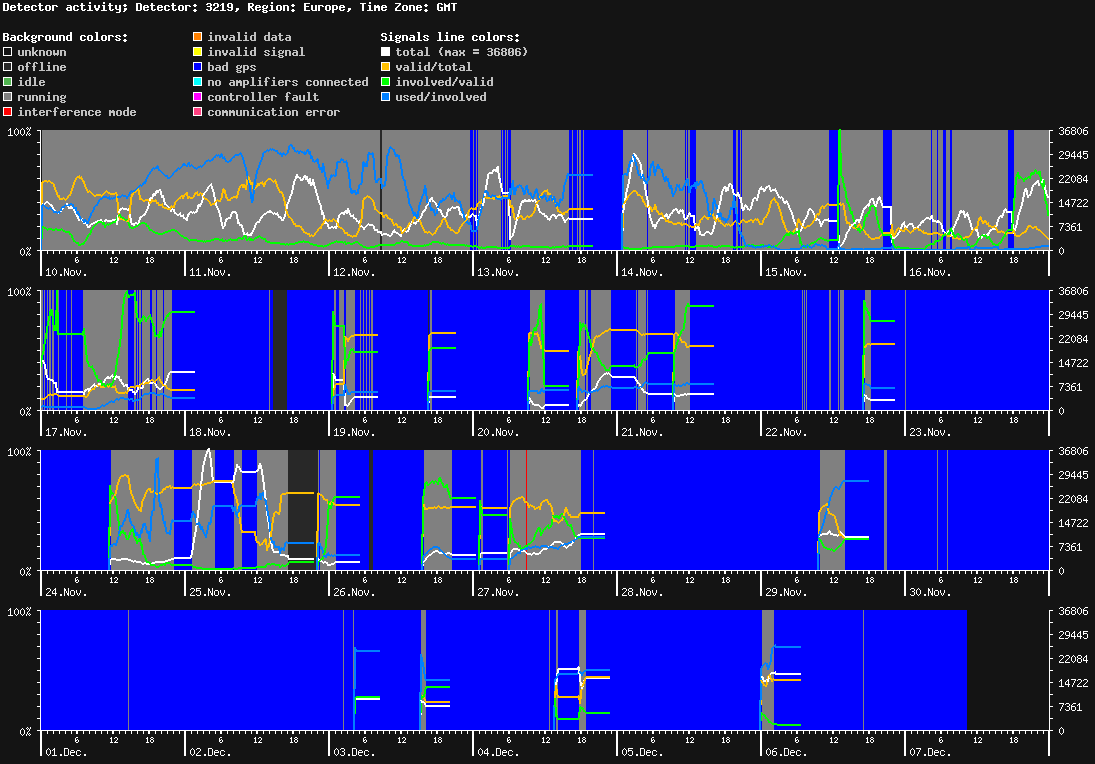
Task: Select the blue bad gps legend swatch
Action: (198, 67)
